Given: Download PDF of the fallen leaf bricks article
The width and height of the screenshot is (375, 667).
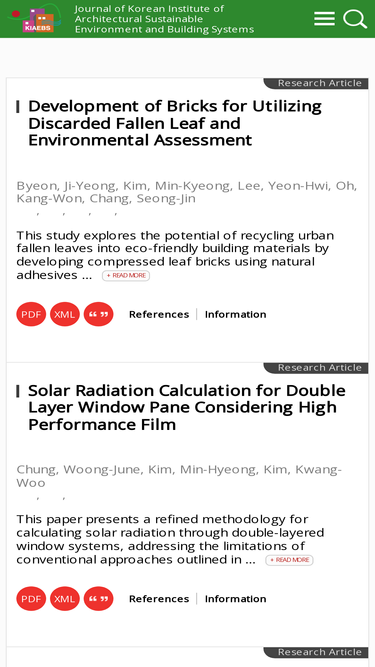Looking at the screenshot, I should coord(31,314).
